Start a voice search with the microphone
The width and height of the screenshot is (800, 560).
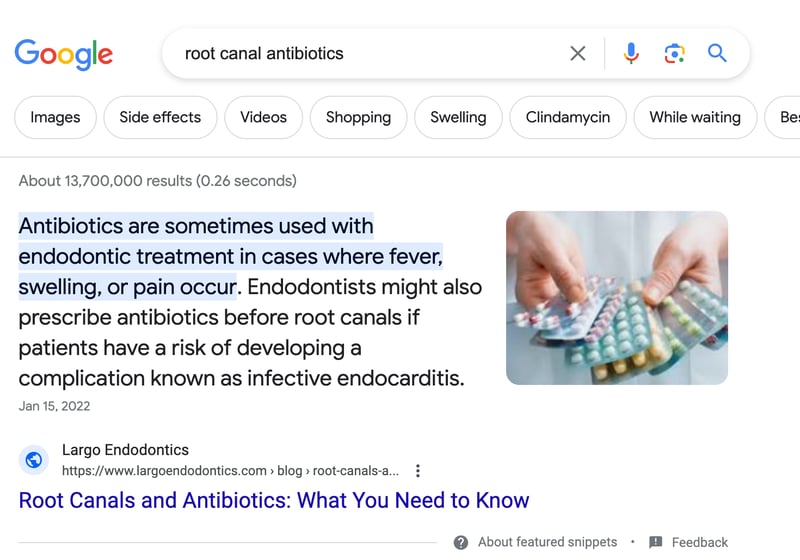click(631, 53)
